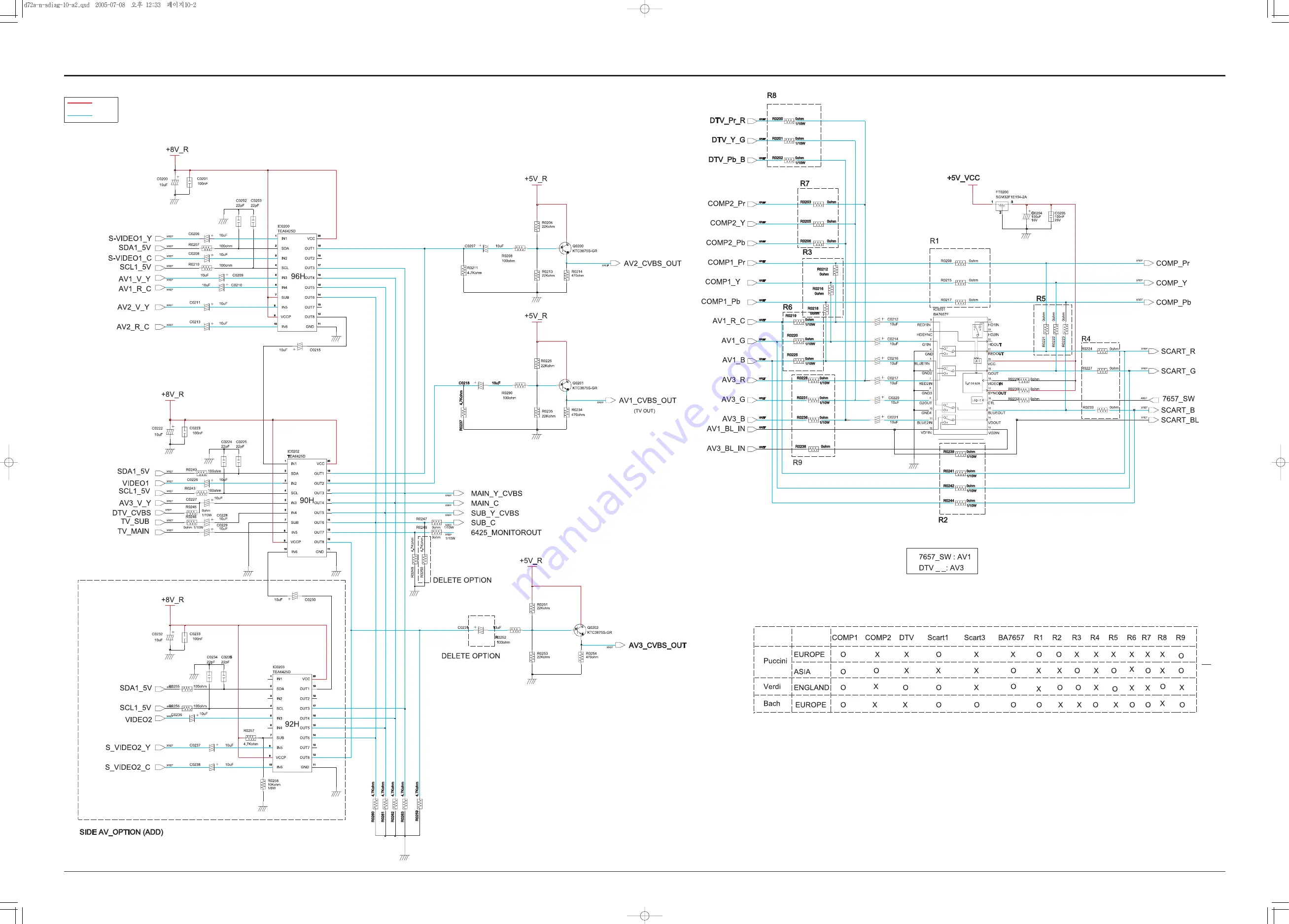Click the AV2_CVBS_OUT output label
The height and width of the screenshot is (924, 1289).
pos(653,264)
